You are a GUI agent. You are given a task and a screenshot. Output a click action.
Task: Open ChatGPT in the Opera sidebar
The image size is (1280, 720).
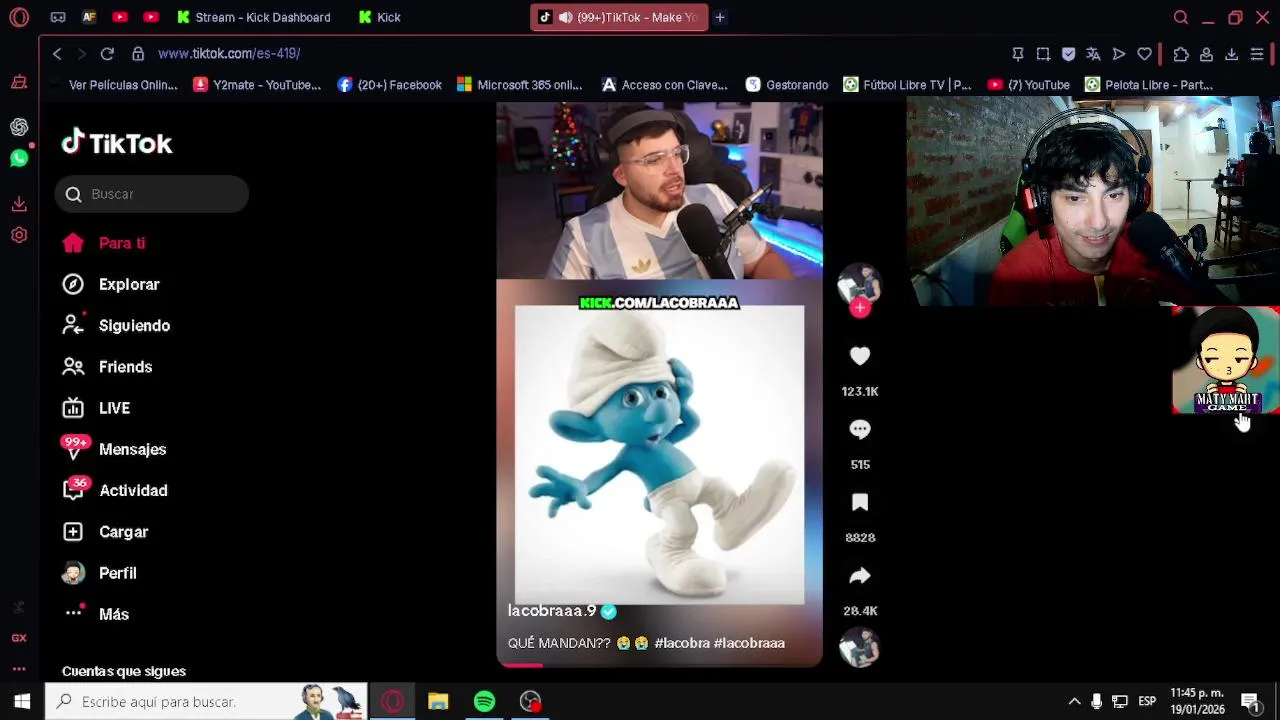[19, 127]
